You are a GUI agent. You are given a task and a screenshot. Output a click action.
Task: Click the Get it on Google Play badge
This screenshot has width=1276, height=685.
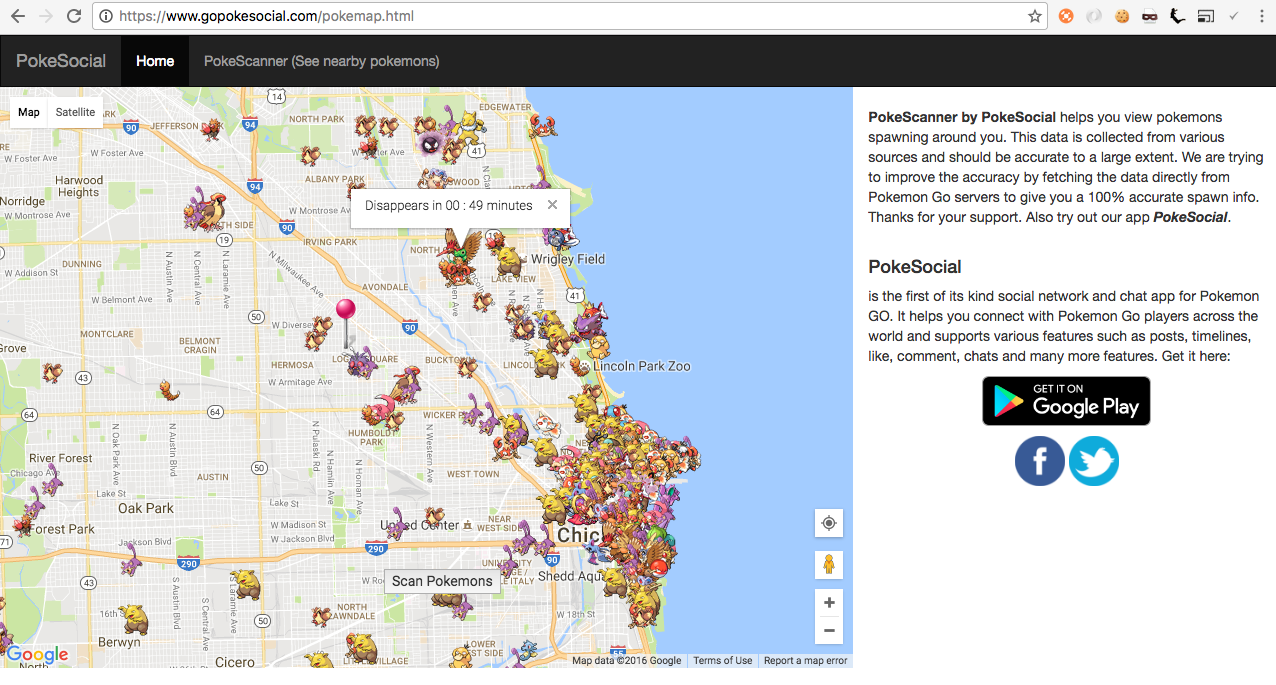(1065, 400)
